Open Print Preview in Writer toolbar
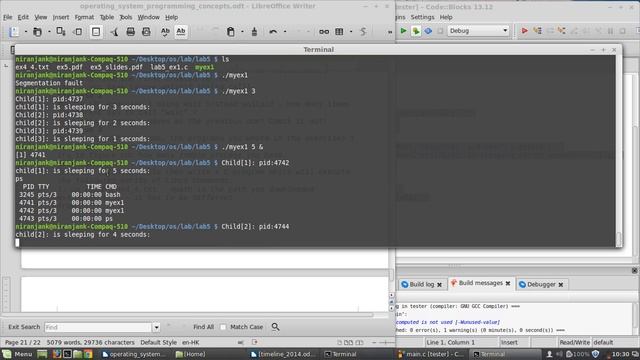640x360 pixels. click(x=146, y=31)
